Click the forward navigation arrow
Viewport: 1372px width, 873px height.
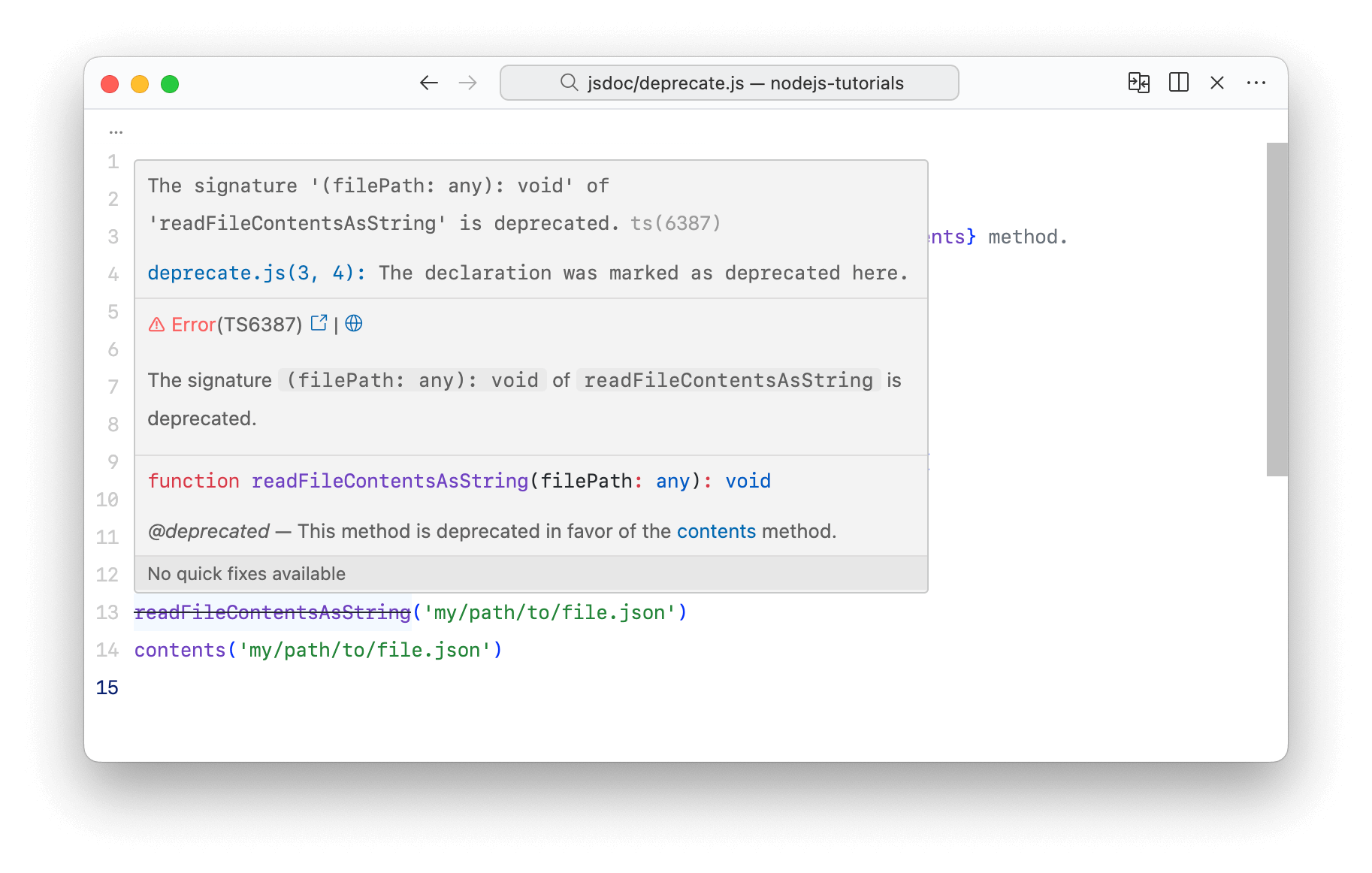pos(468,83)
